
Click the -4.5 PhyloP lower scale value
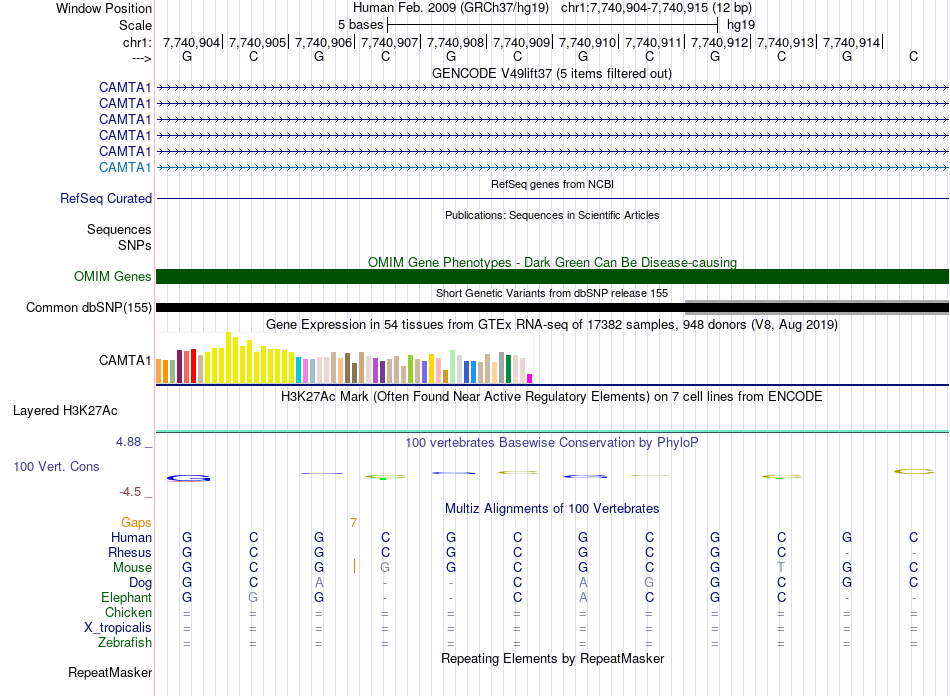click(130, 492)
